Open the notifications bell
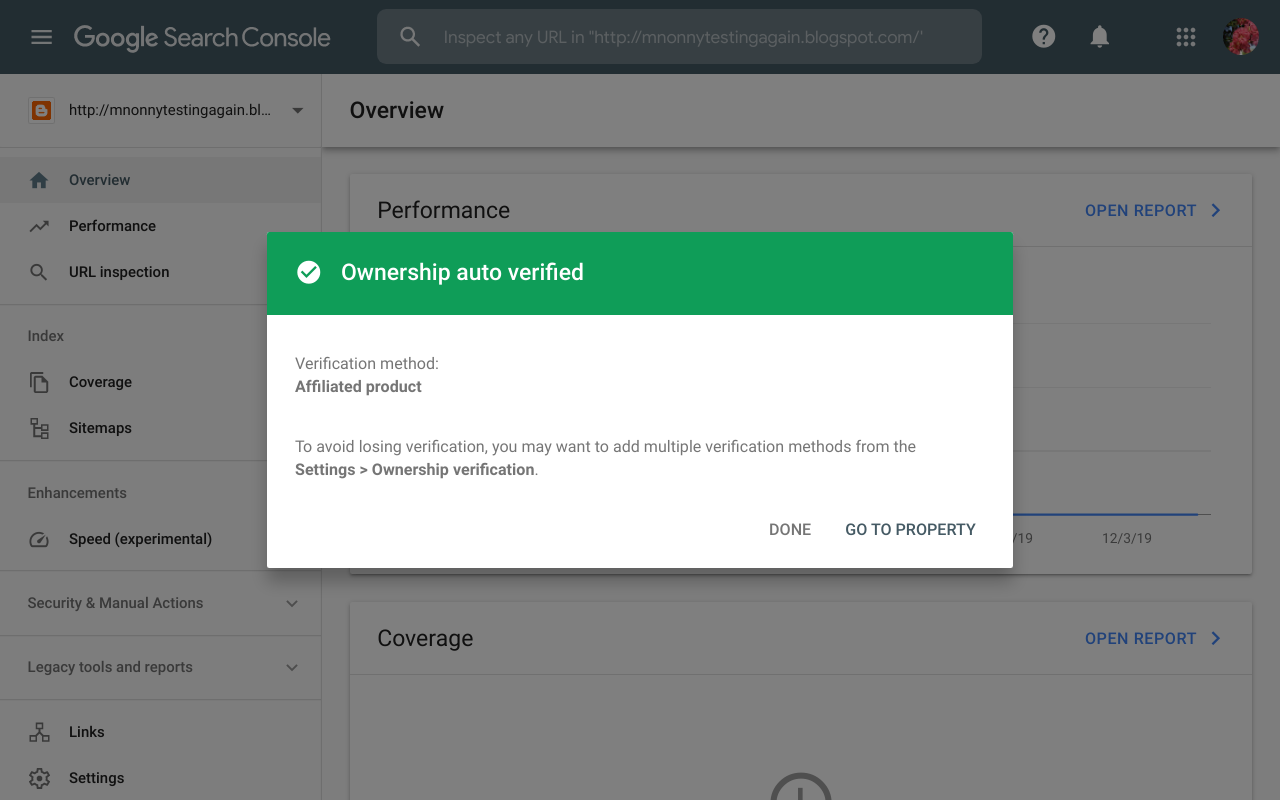The width and height of the screenshot is (1280, 800). (x=1099, y=37)
